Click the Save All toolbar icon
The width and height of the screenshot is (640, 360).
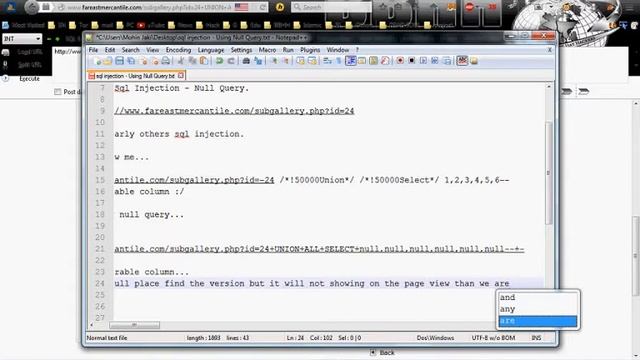[131, 61]
